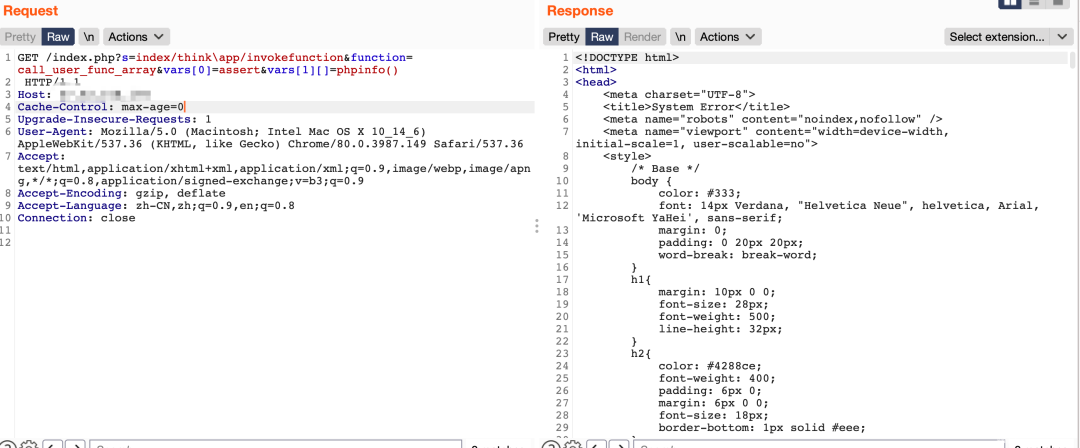The width and height of the screenshot is (1080, 448).
Task: Switch to top-bottom stacked layout icon
Action: (x=1033, y=2)
